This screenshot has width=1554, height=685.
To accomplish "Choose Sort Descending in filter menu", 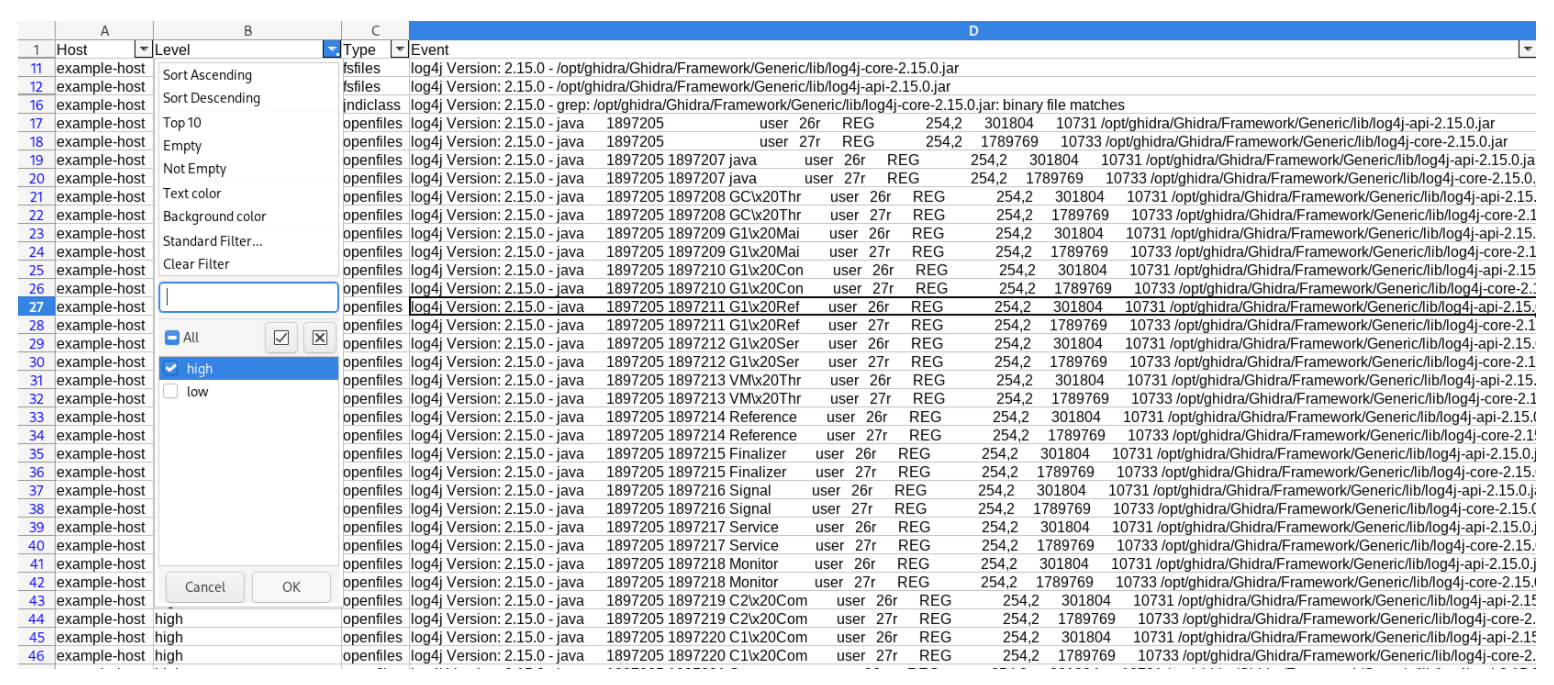I will 211,98.
